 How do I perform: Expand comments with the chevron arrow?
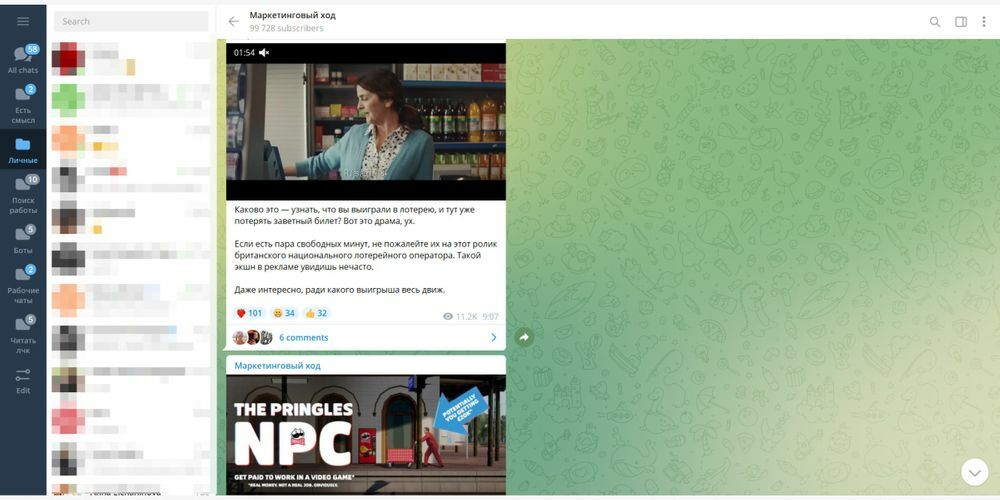(494, 337)
